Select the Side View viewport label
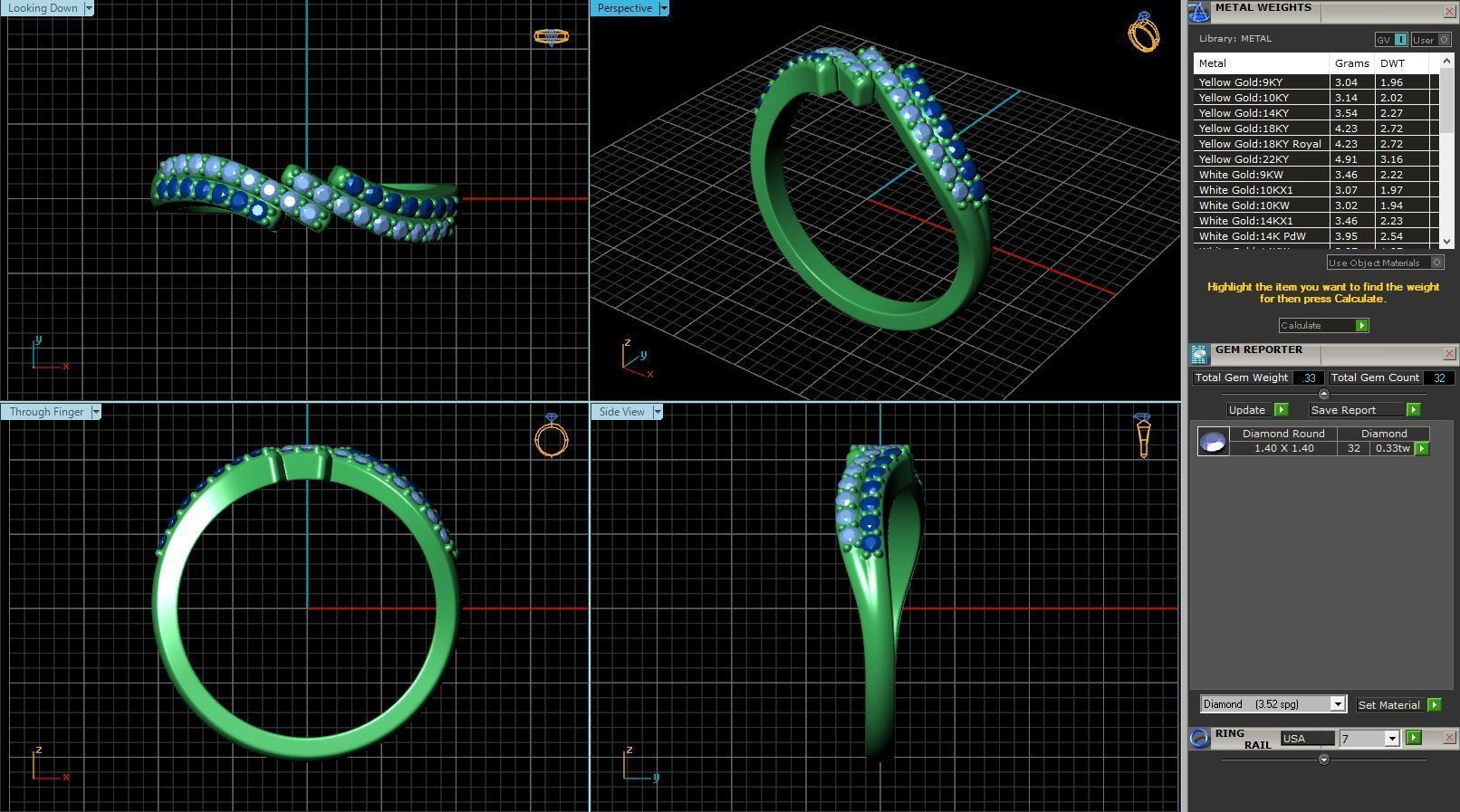1460x812 pixels. 622,412
